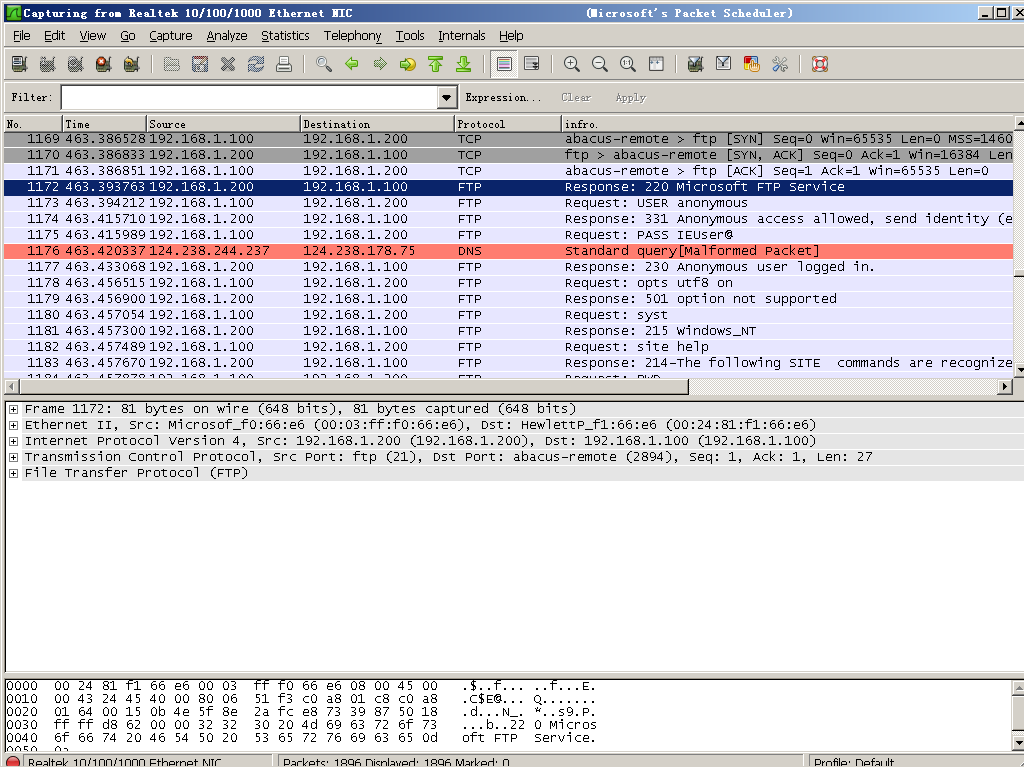
Task: Jump to the first packet
Action: [x=436, y=64]
